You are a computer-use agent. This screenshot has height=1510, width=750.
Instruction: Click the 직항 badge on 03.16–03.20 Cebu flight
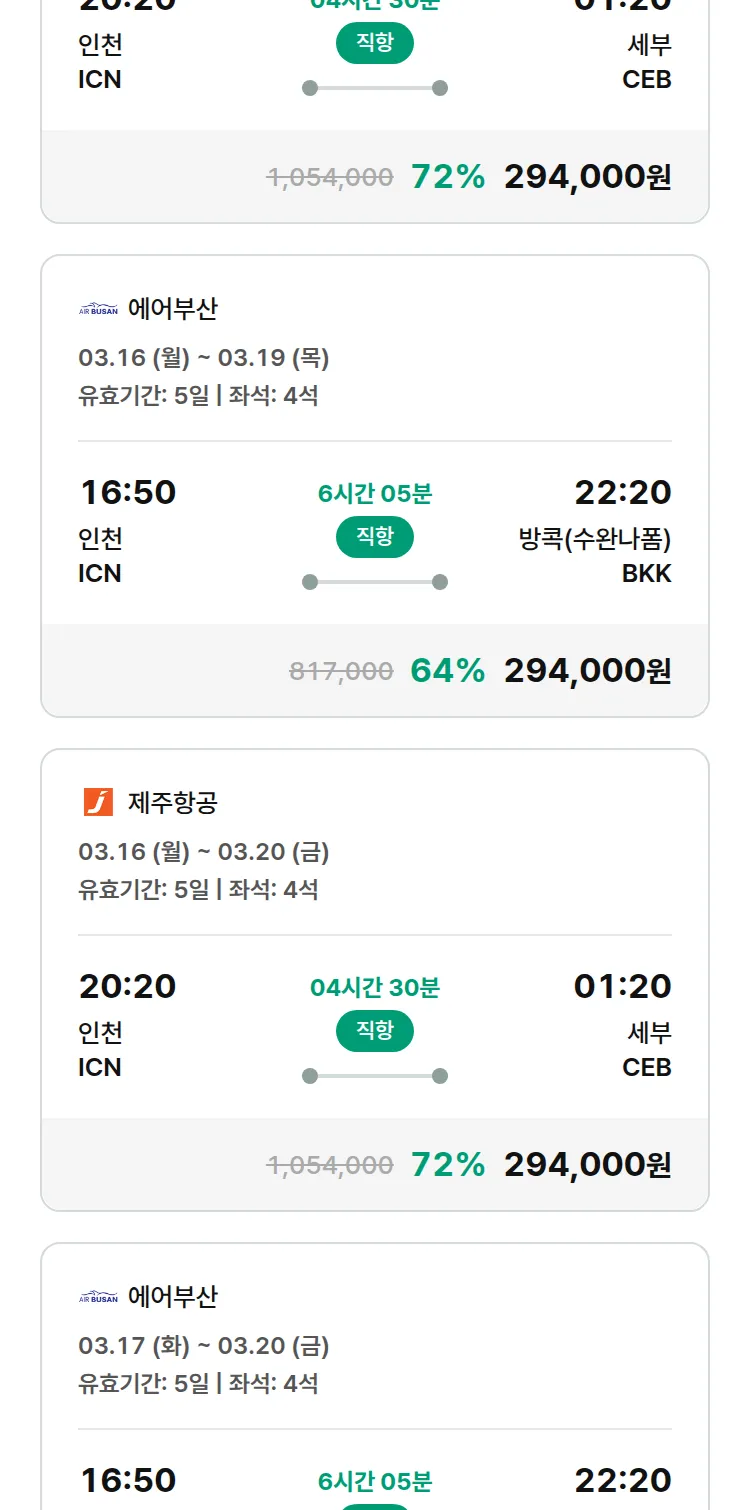(x=374, y=1031)
